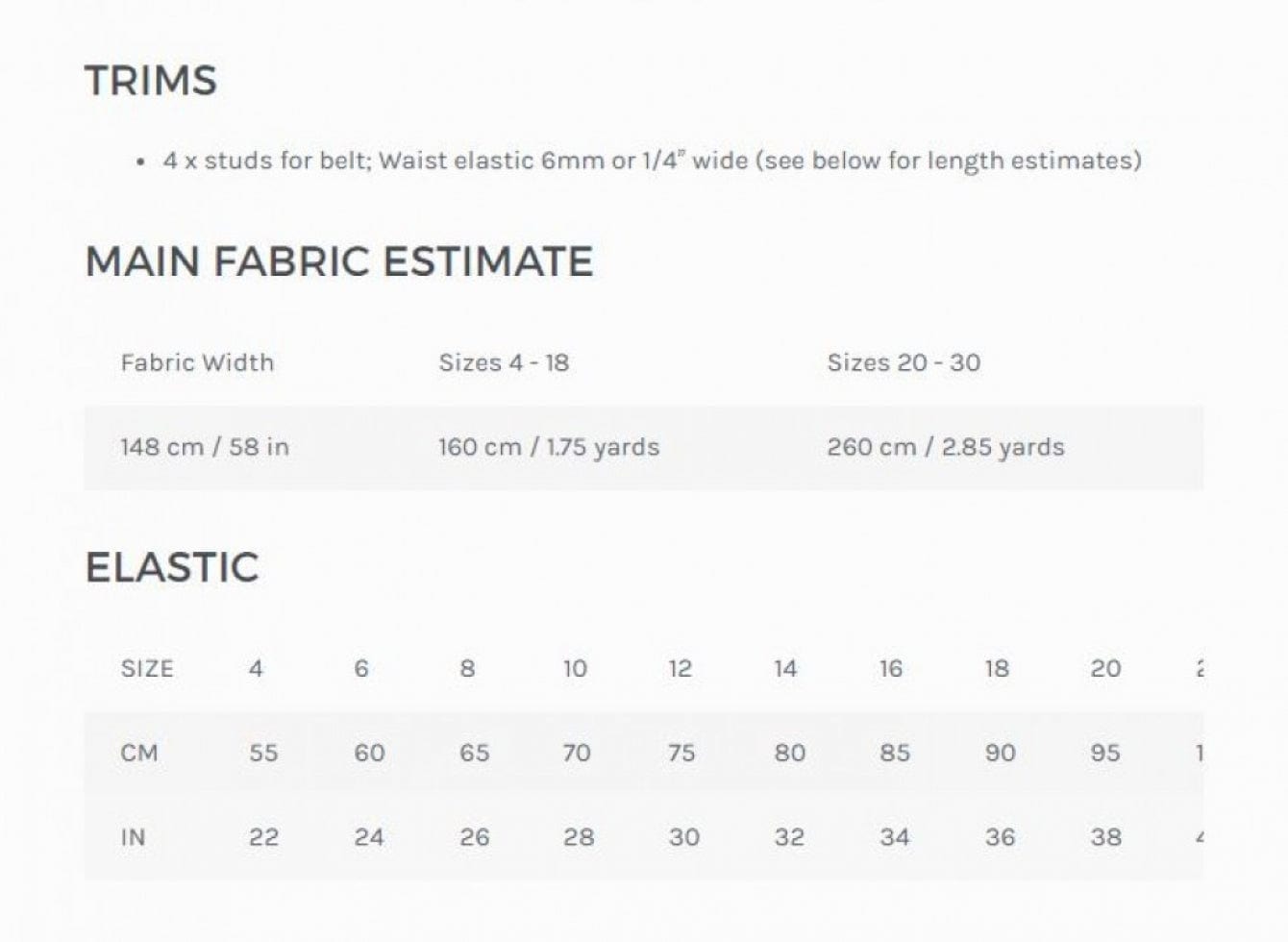Image resolution: width=1288 pixels, height=942 pixels.
Task: Select size 12 in the elastic table header
Action: [x=681, y=669]
